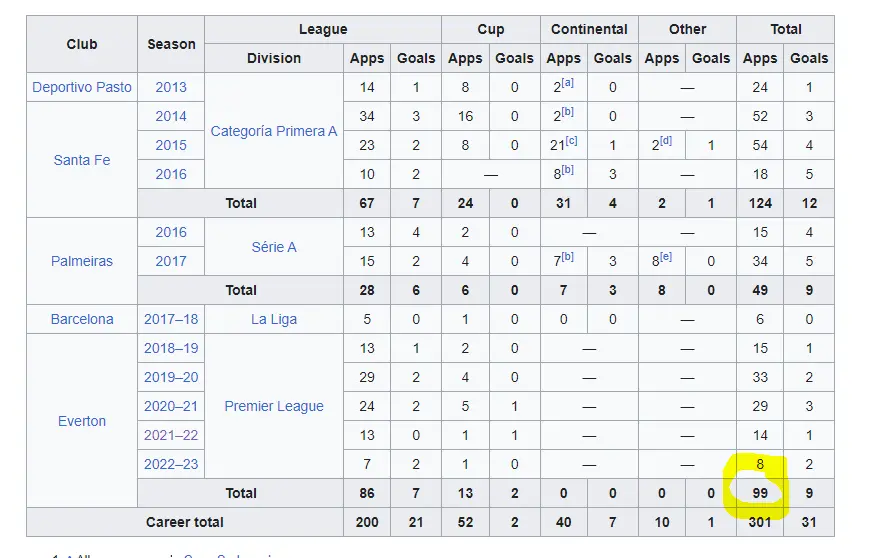This screenshot has height=558, width=890.
Task: Open the 2014 season link
Action: click(171, 116)
